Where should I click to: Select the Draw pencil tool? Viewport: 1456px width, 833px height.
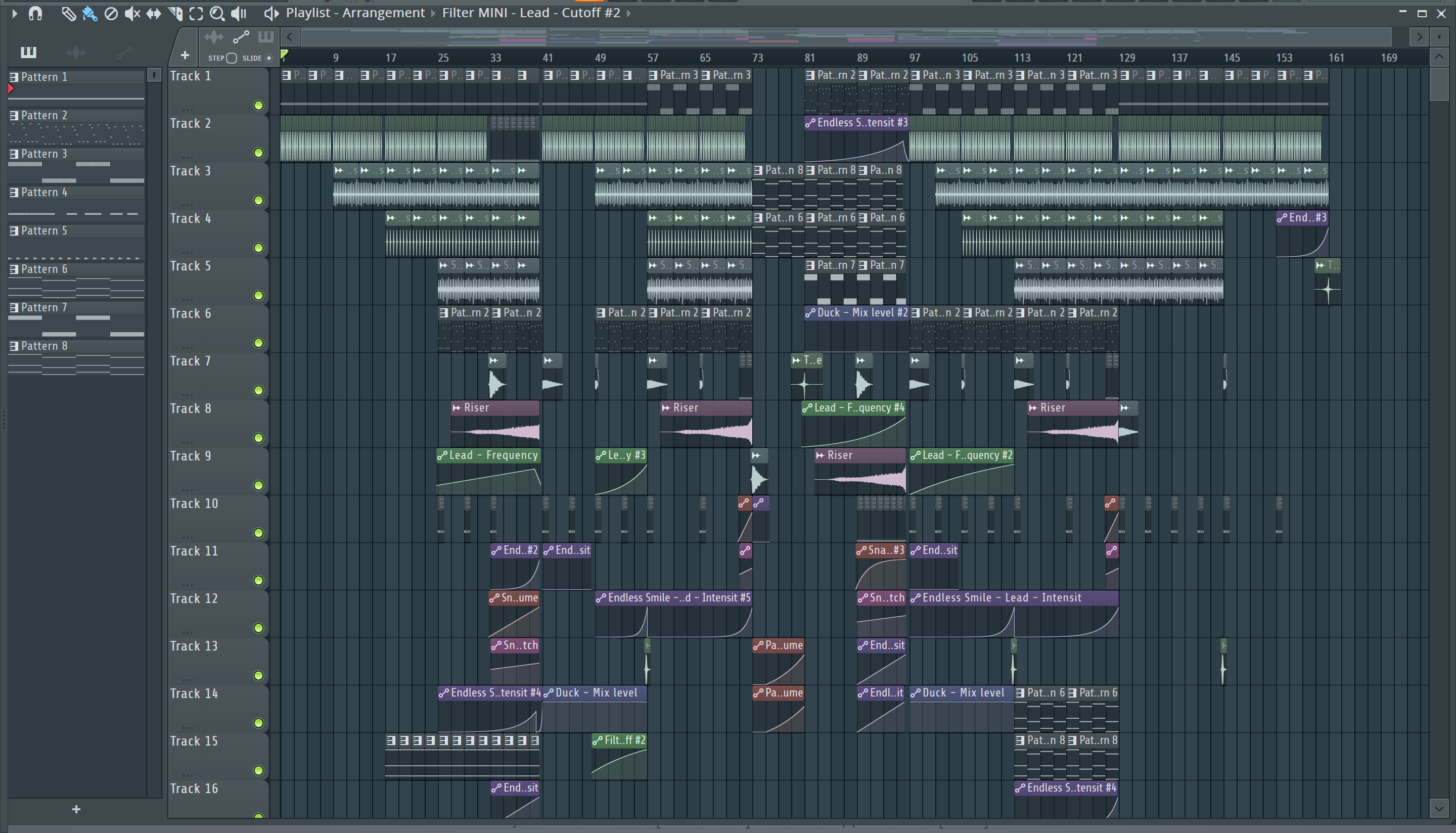pyautogui.click(x=68, y=13)
